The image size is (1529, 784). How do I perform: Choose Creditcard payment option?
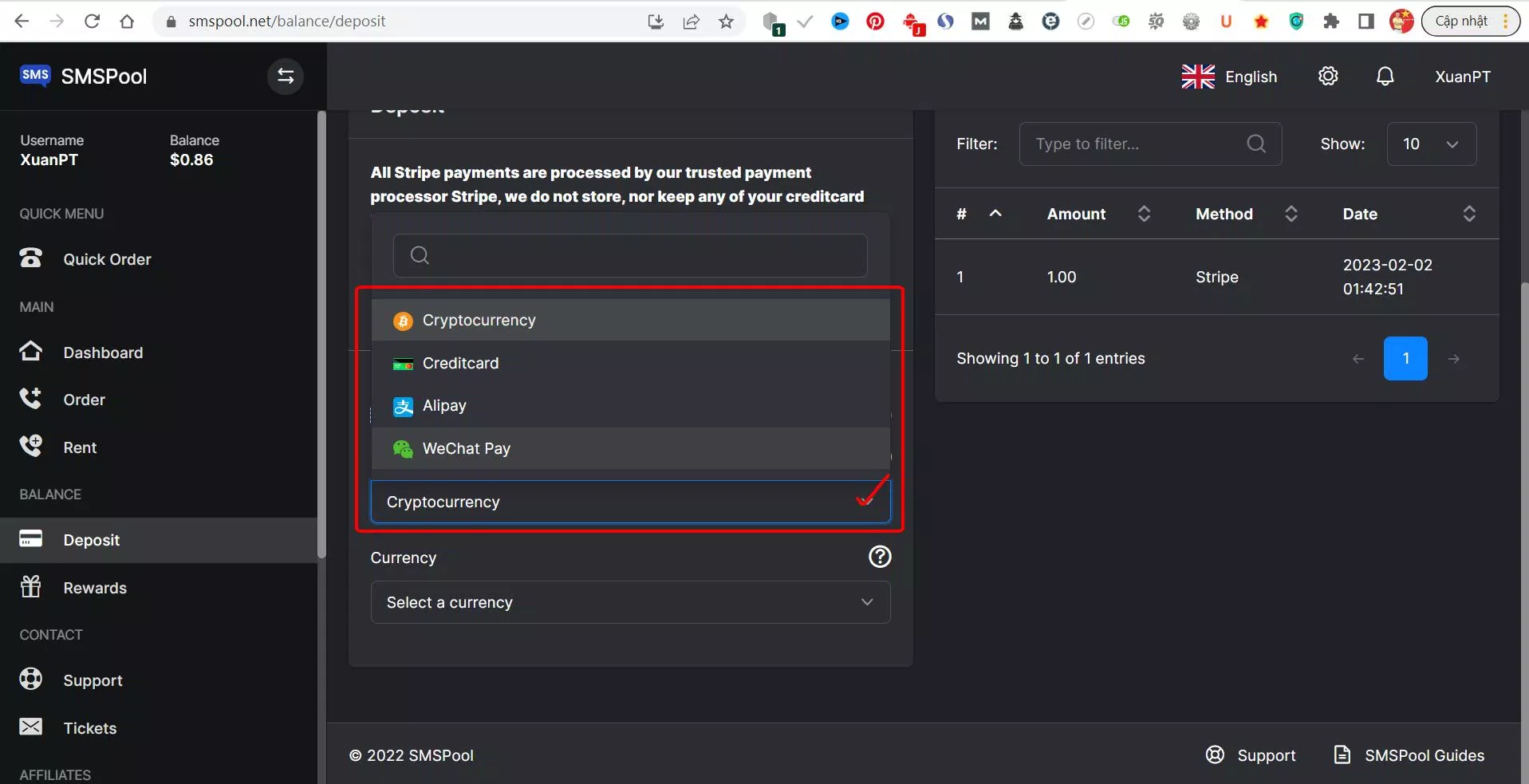click(630, 363)
